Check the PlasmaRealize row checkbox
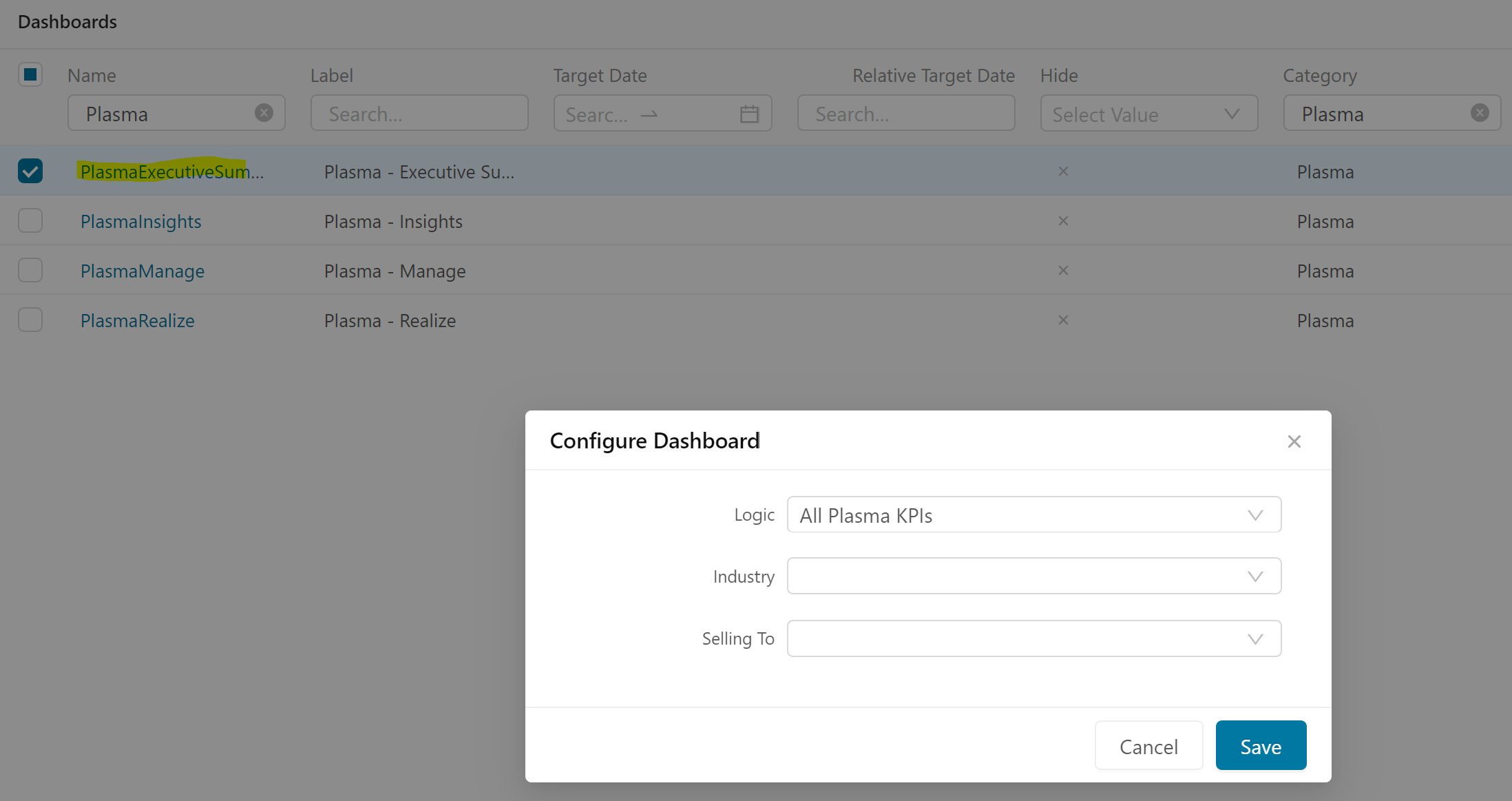Screen dimensions: 1512x801 pyautogui.click(x=30, y=320)
